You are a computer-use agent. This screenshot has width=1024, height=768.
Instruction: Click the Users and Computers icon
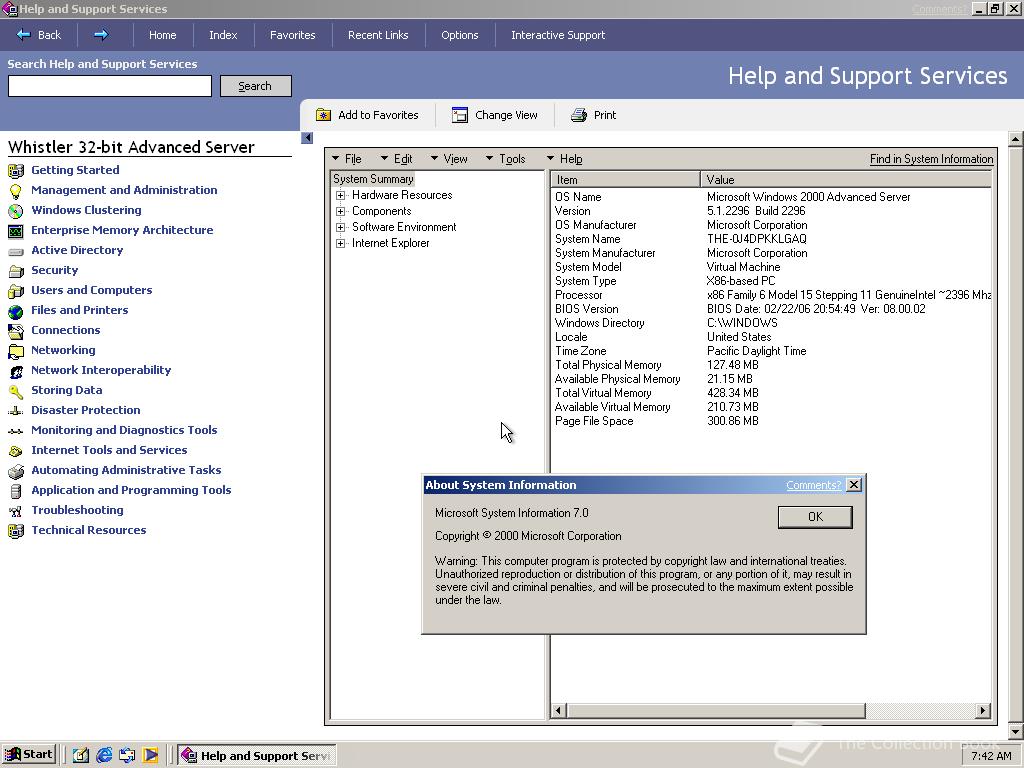(x=16, y=291)
